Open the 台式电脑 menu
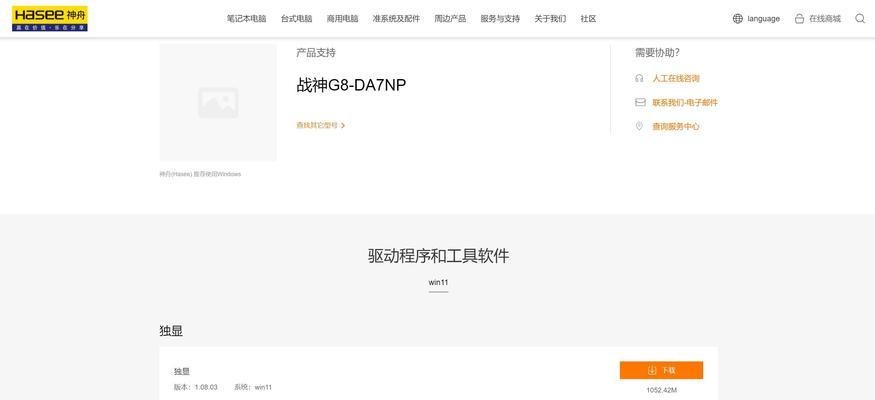 click(x=296, y=18)
